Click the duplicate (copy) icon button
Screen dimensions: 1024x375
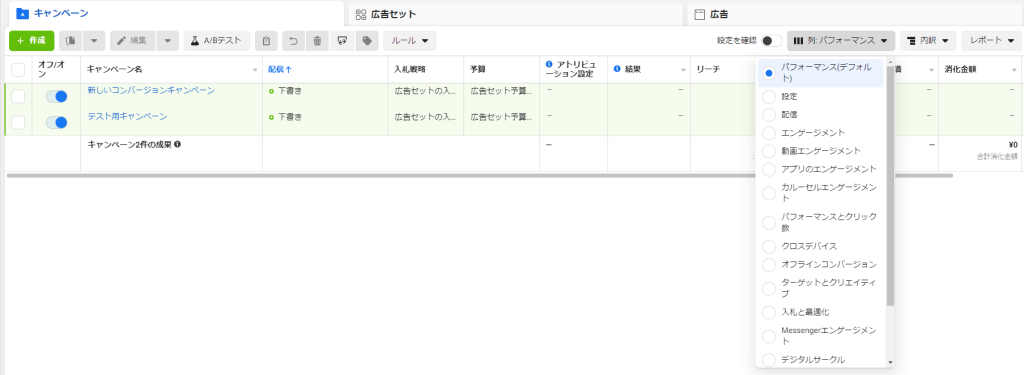pos(71,41)
